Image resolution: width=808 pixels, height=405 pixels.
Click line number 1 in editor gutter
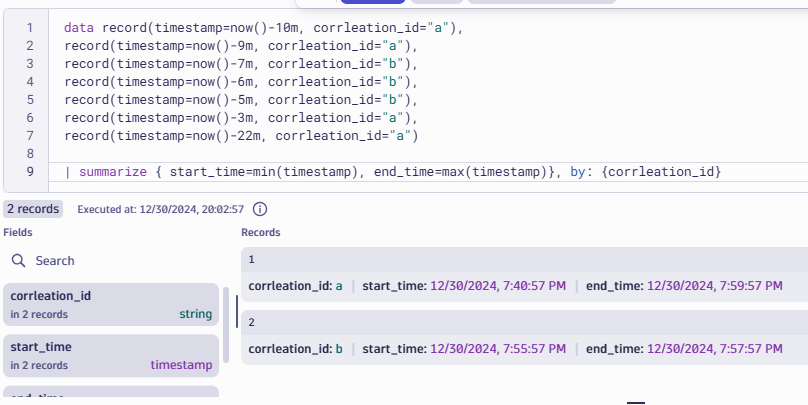(30, 28)
